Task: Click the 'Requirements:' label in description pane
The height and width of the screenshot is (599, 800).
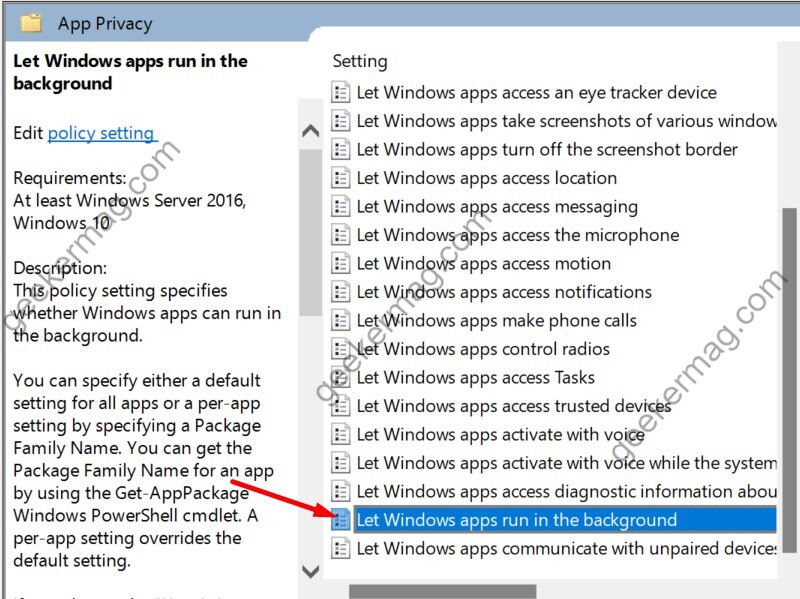Action: 70,178
